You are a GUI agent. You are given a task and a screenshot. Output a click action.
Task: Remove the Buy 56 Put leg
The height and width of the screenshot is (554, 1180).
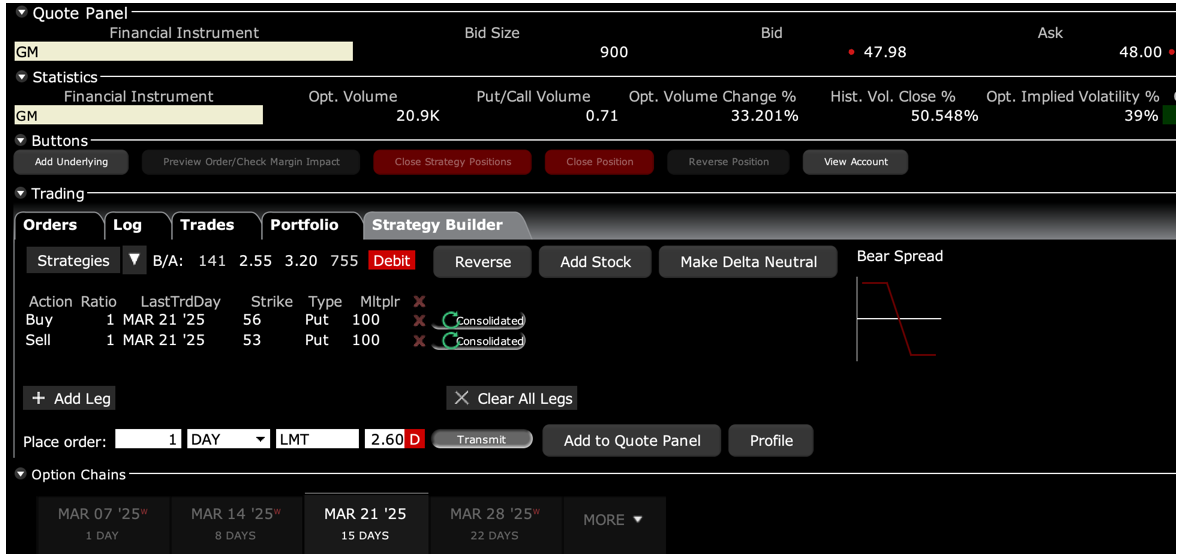point(419,321)
